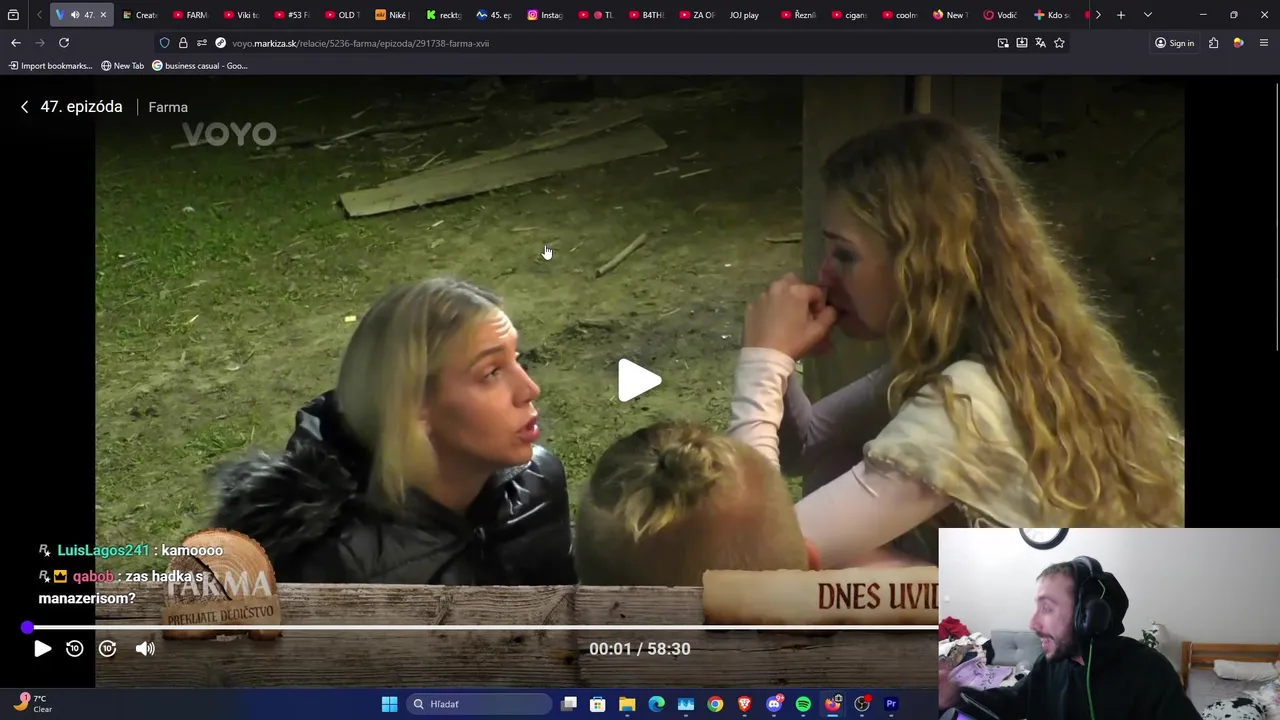Open the Windows Start menu
1280x720 pixels.
389,704
